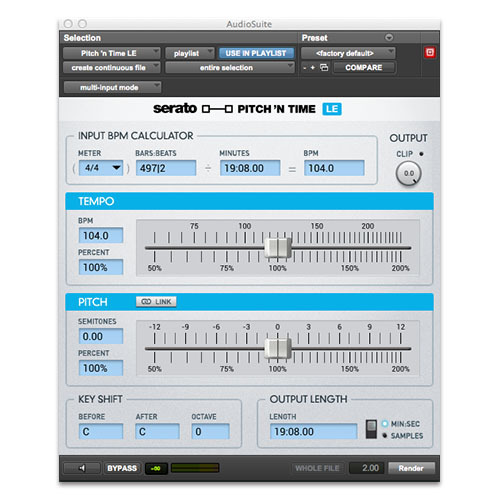Click the plus next-preset icon
The width and height of the screenshot is (500, 500).
(313, 68)
